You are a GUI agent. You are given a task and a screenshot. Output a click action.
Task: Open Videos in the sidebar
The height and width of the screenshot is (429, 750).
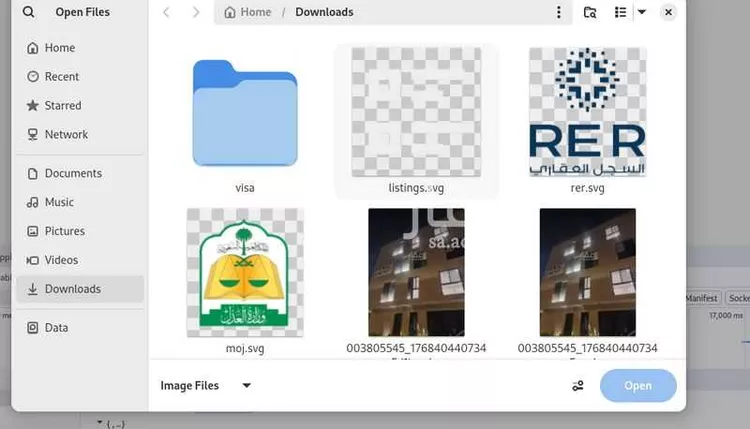pyautogui.click(x=80, y=260)
